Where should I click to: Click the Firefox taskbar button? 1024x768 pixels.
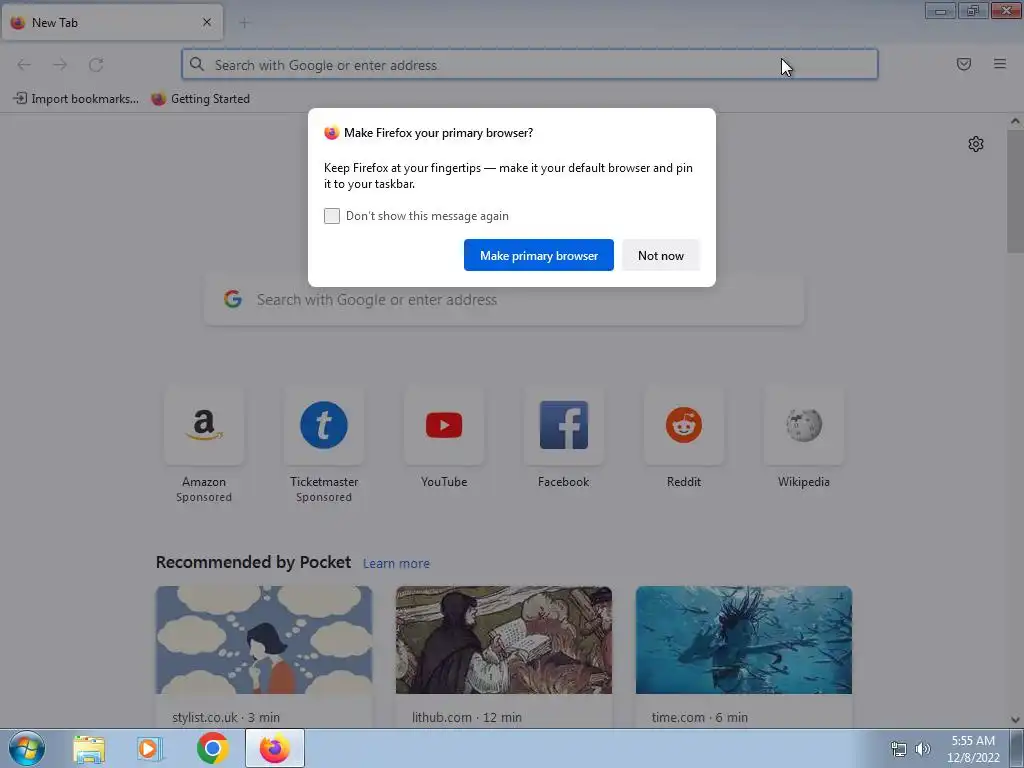pyautogui.click(x=275, y=748)
